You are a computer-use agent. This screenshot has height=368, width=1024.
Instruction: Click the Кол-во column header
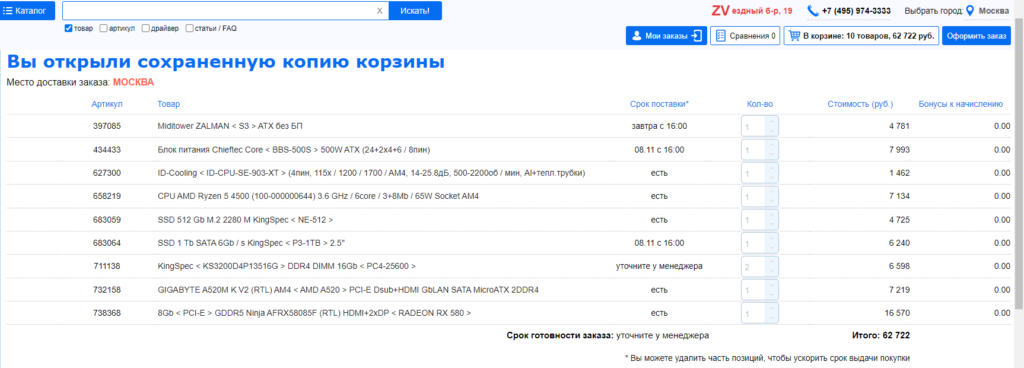coord(760,104)
